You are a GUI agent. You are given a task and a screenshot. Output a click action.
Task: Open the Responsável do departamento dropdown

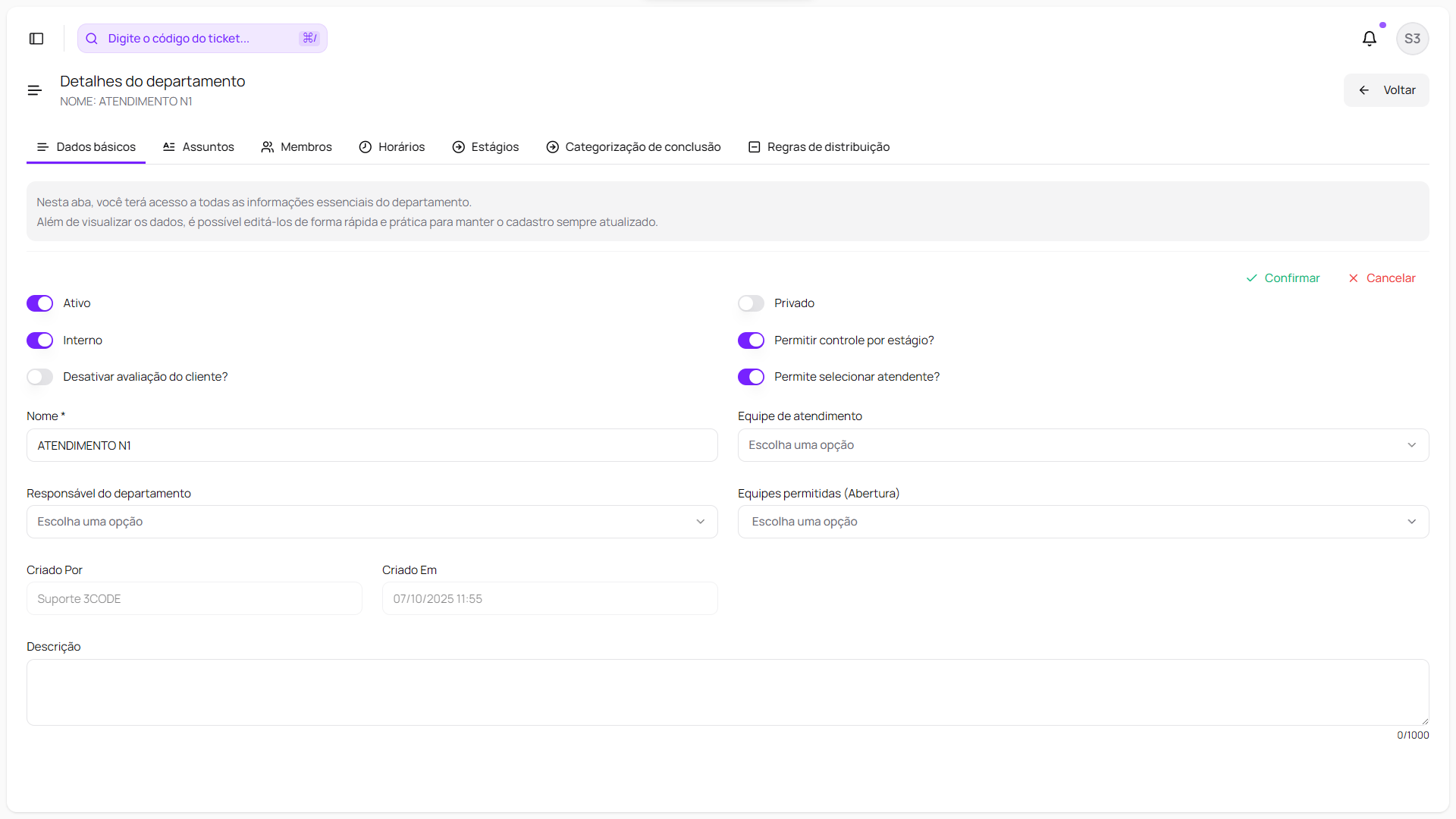click(372, 522)
